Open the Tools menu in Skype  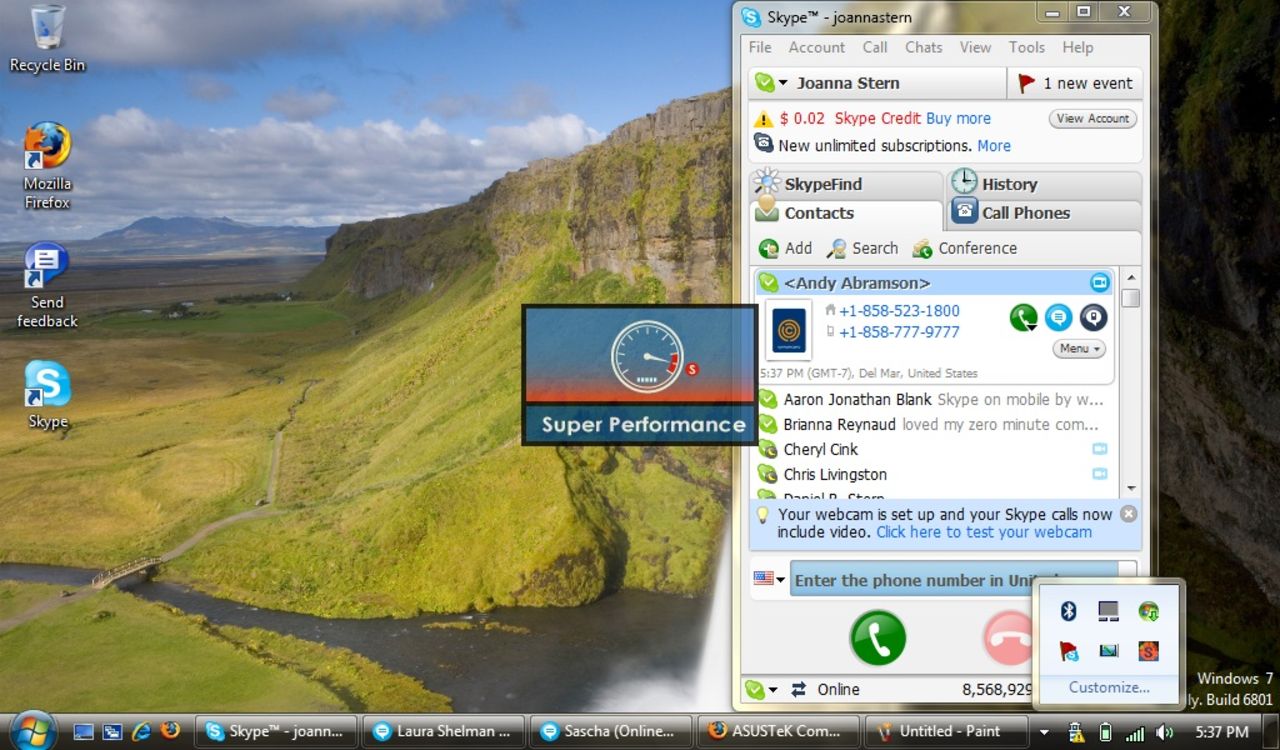click(x=1026, y=47)
